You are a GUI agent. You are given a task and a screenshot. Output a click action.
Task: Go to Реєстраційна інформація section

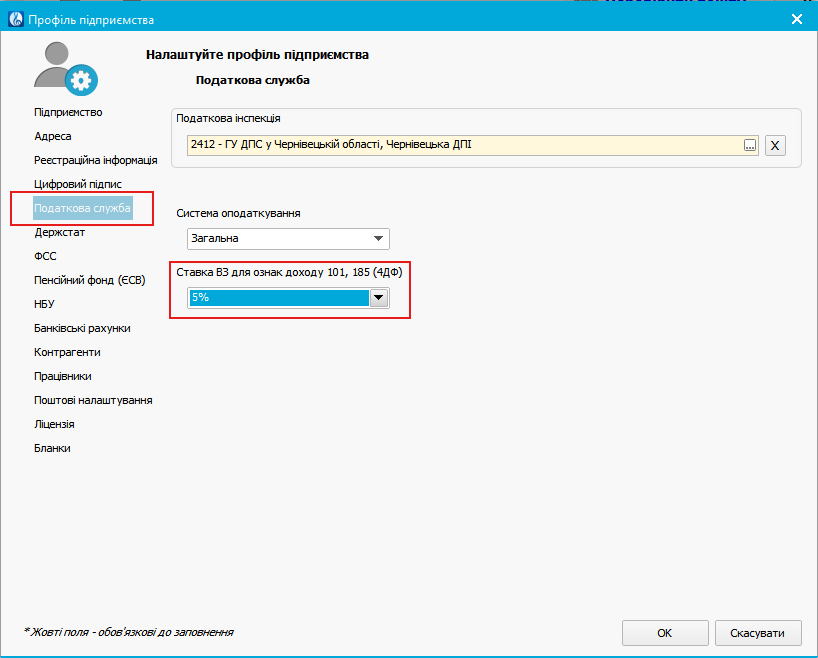[x=96, y=160]
